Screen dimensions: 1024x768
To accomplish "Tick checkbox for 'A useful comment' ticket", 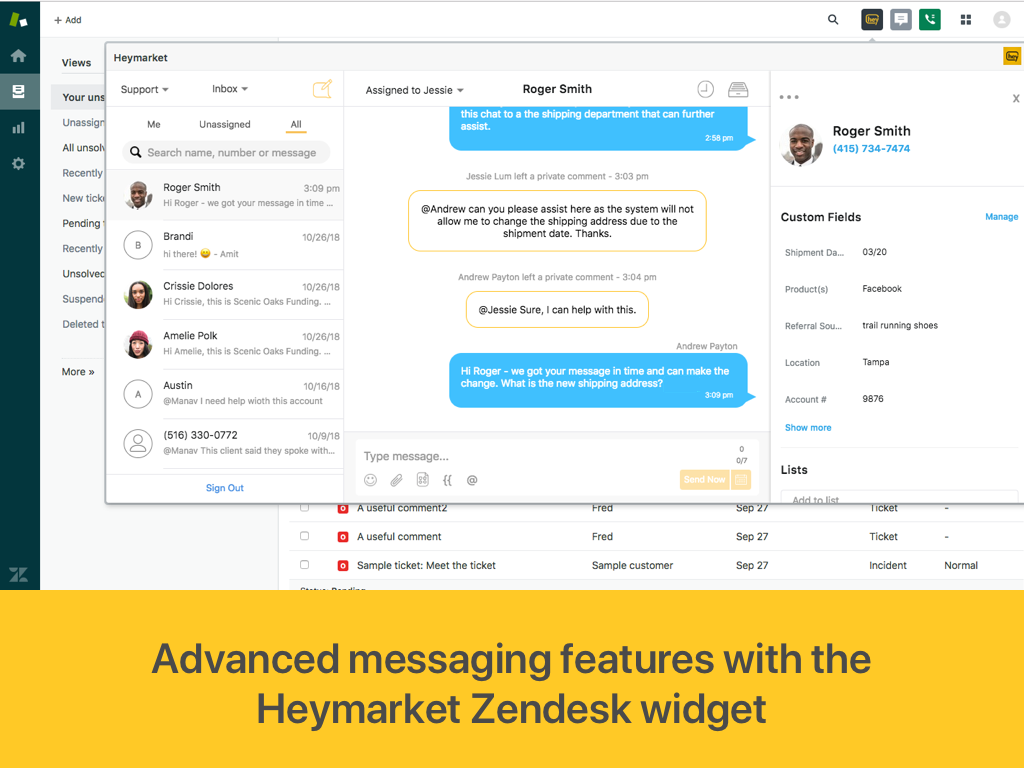I will pos(304,536).
